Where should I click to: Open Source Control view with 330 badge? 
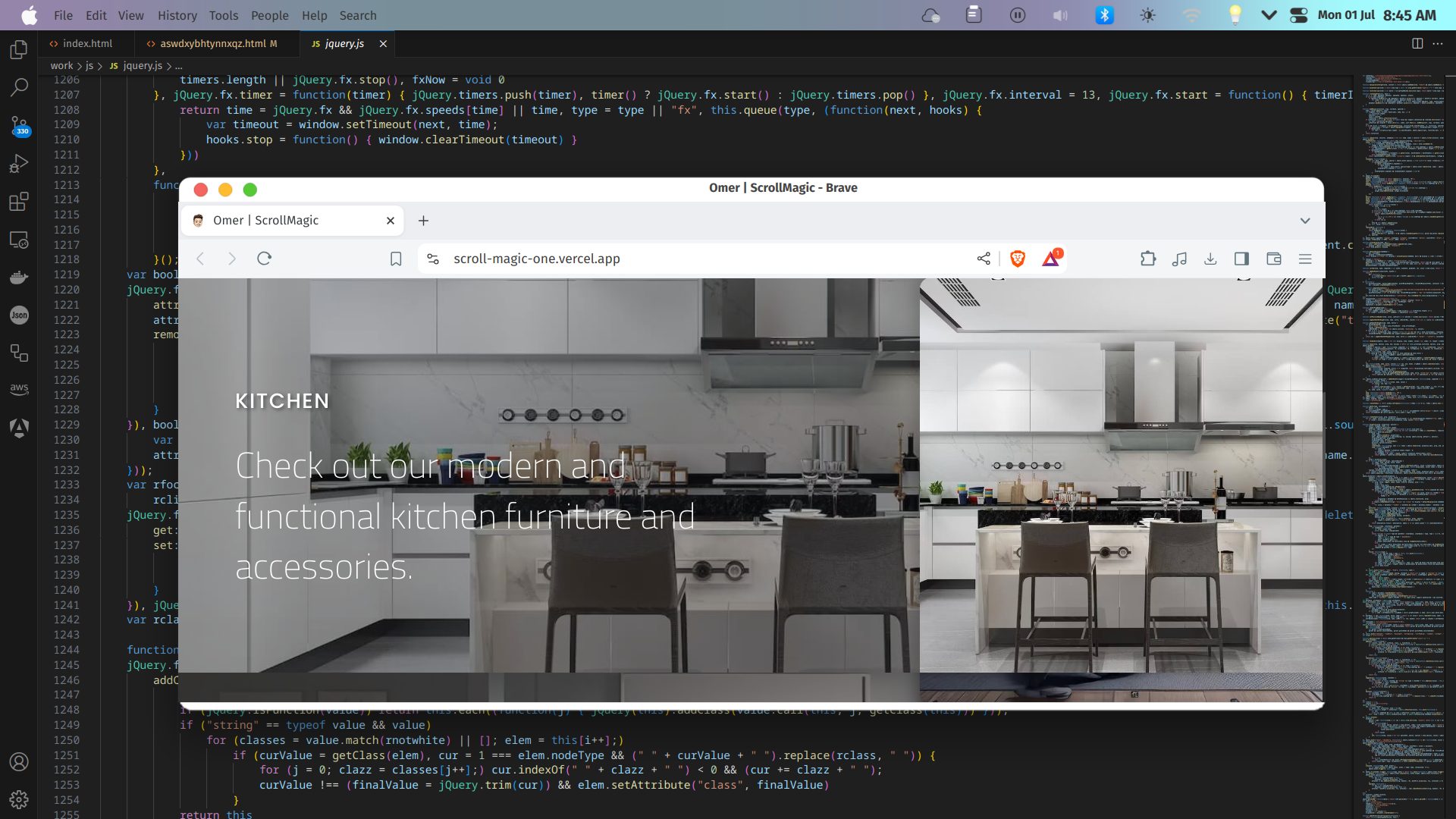coord(19,125)
